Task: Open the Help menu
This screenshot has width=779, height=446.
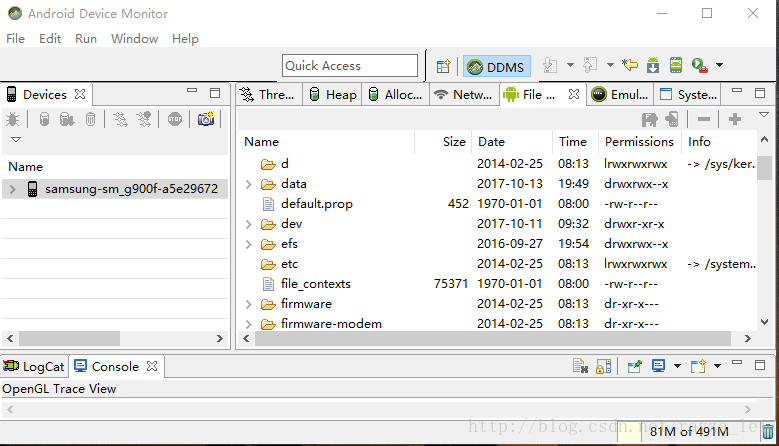Action: tap(185, 39)
